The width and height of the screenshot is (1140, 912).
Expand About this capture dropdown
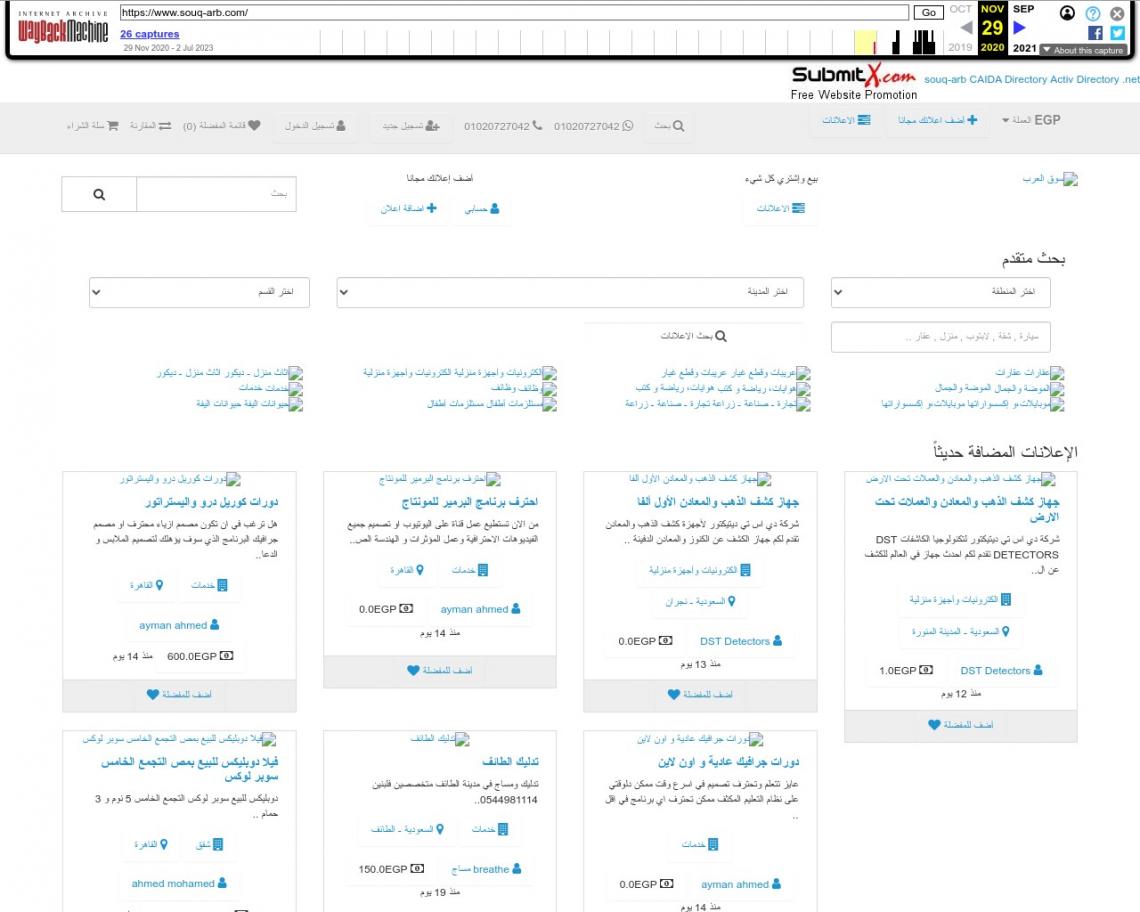tap(1083, 50)
